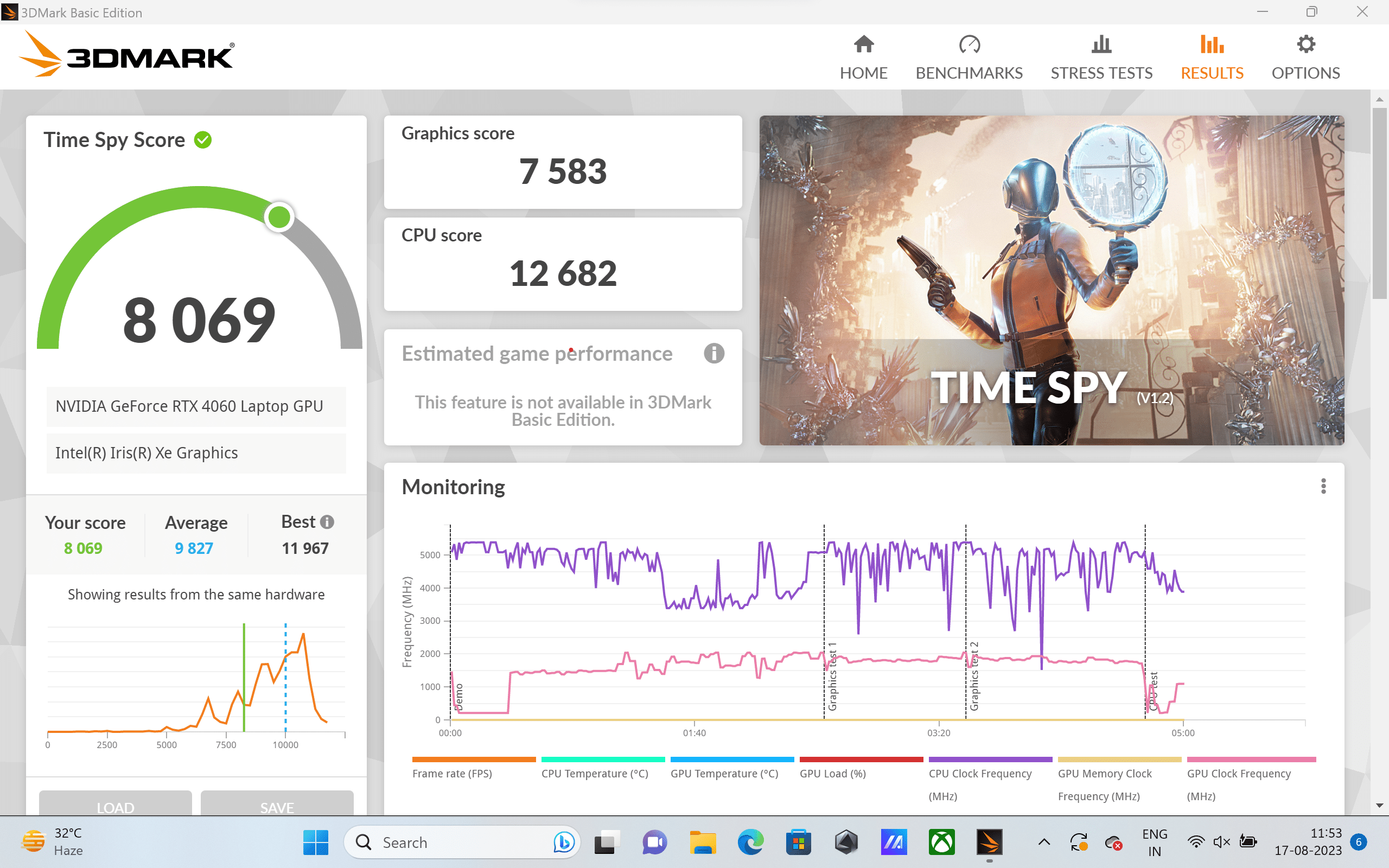Toggle the GPU Memory Clock Frequency legend item

pos(1119,781)
